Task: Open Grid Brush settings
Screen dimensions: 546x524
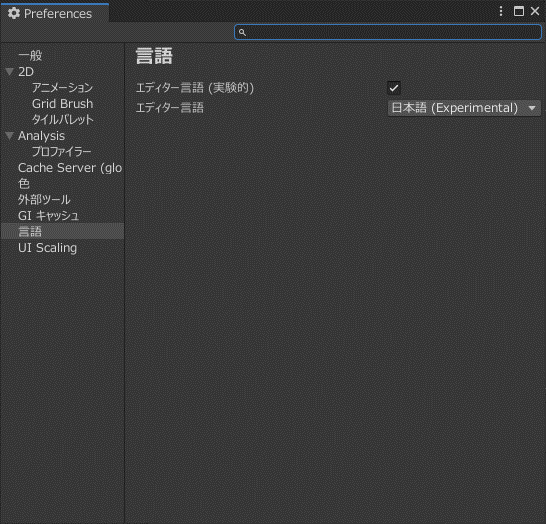Action: [x=62, y=104]
